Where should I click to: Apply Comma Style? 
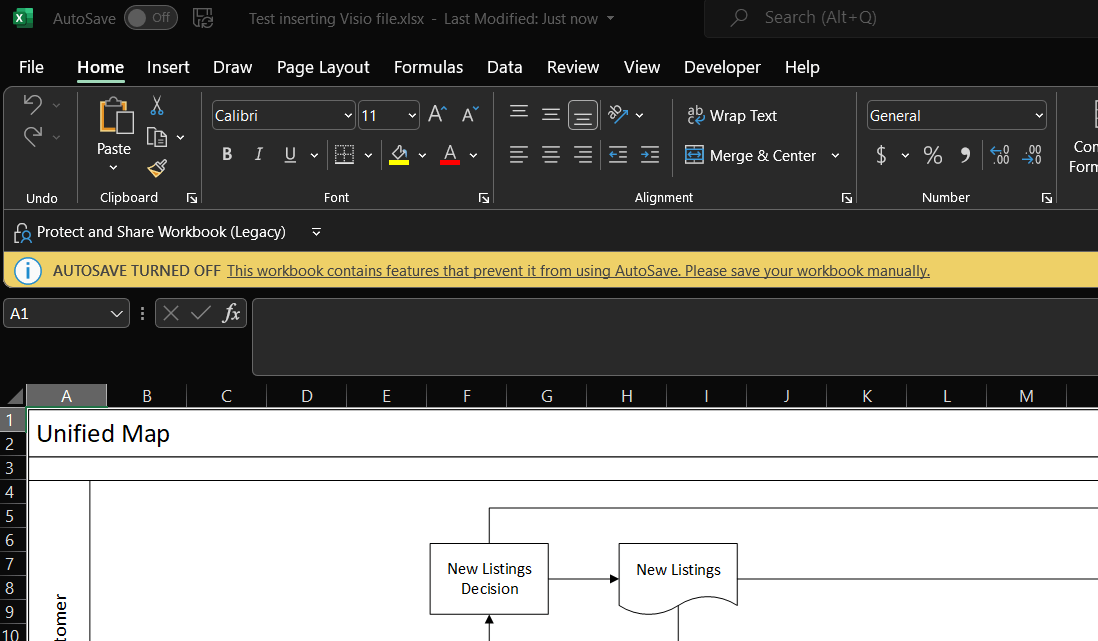point(966,155)
